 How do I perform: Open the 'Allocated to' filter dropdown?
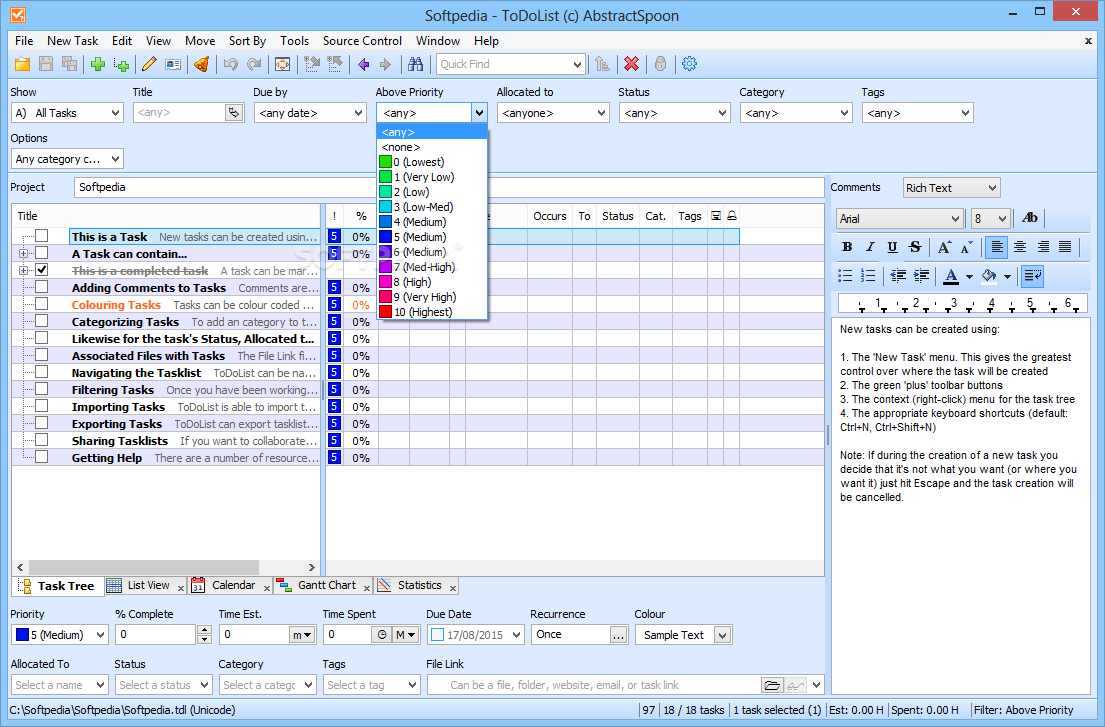point(552,113)
